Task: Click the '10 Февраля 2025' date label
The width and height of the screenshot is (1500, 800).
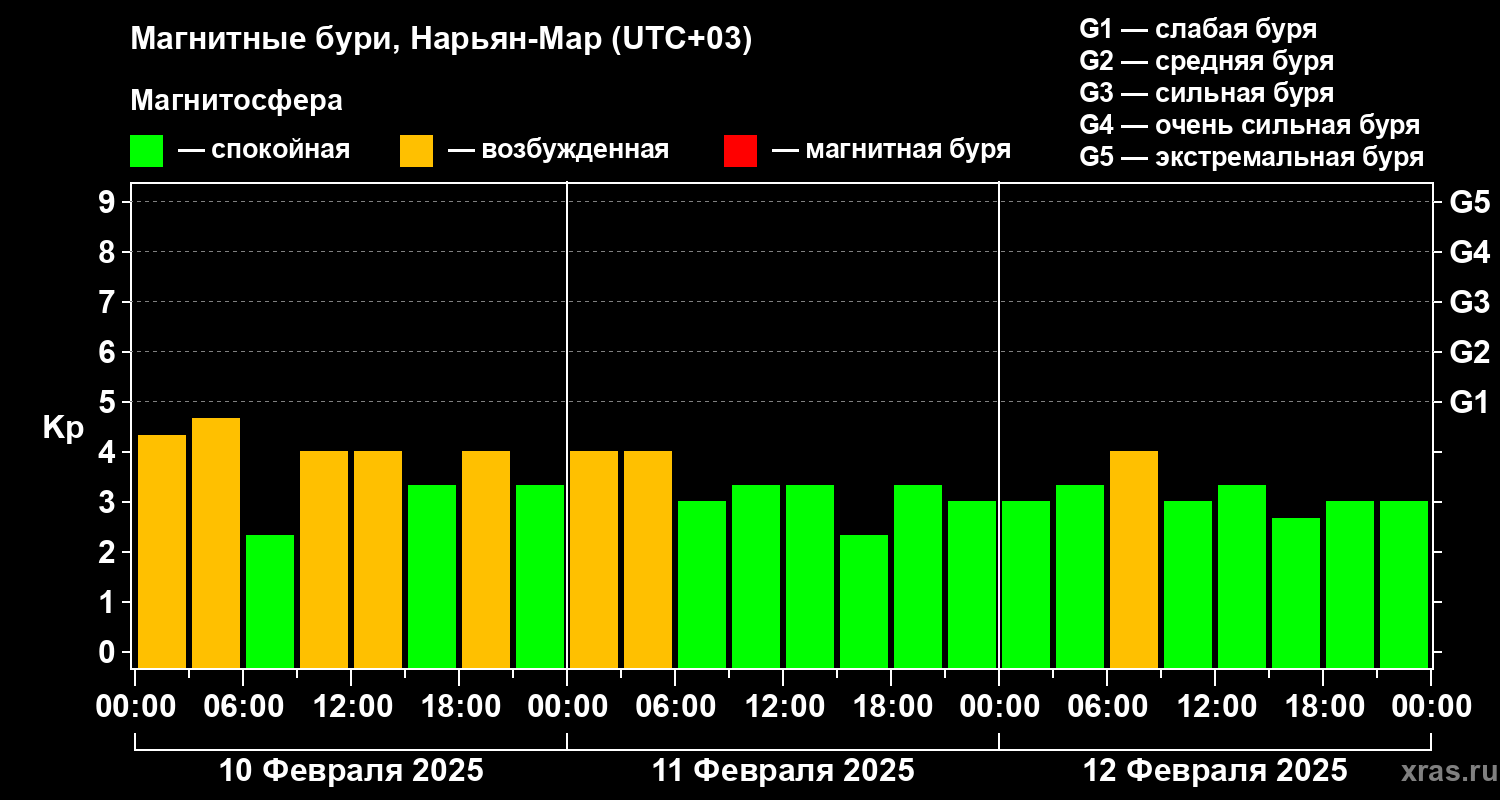Action: coord(351,771)
